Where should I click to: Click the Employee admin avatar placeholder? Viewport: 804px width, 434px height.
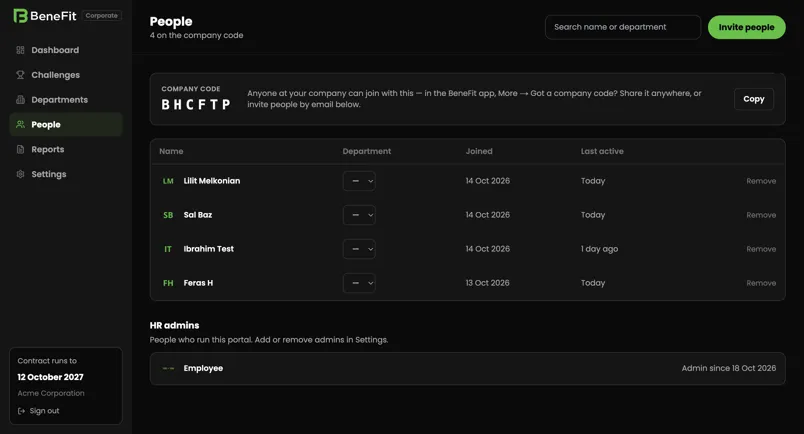coord(168,368)
